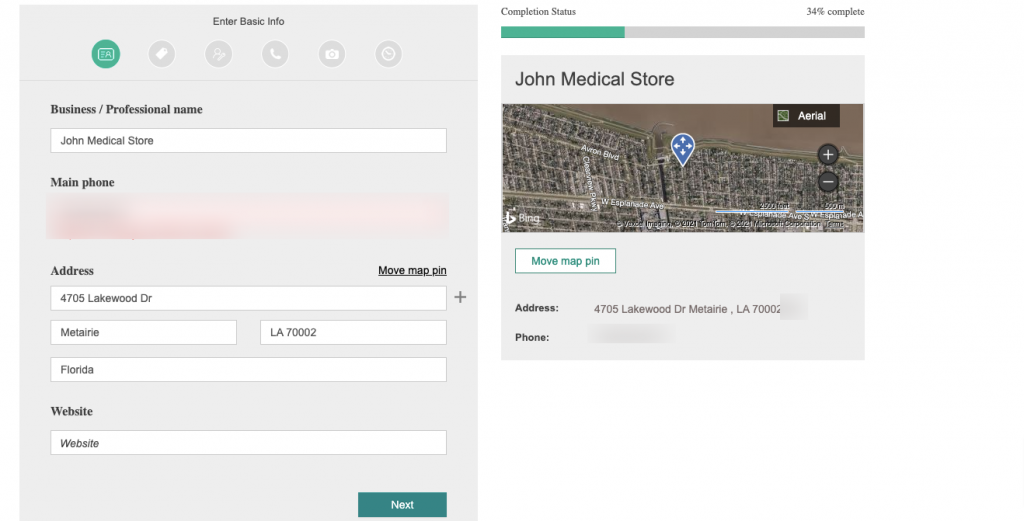This screenshot has width=1024, height=521.
Task: Click the Bing logo on map
Action: 524,218
